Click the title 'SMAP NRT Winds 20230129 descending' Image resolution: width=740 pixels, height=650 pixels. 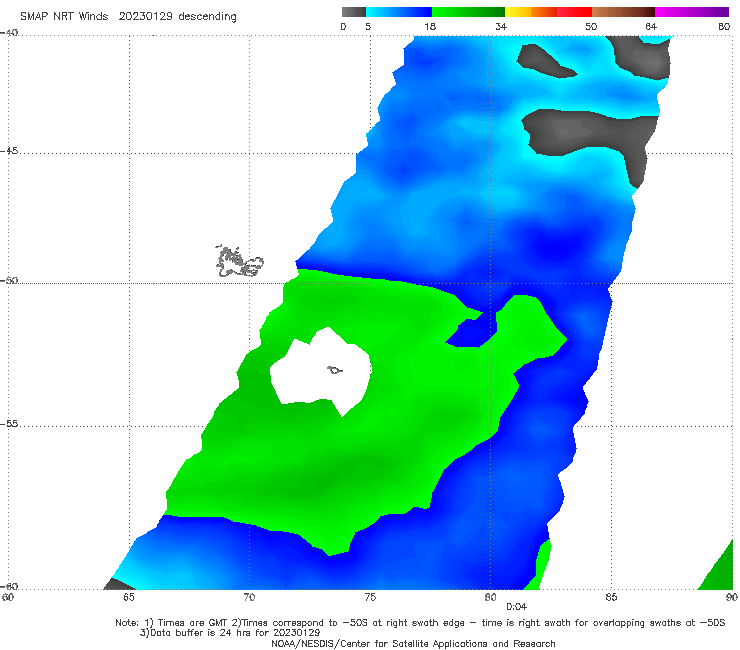click(x=128, y=17)
